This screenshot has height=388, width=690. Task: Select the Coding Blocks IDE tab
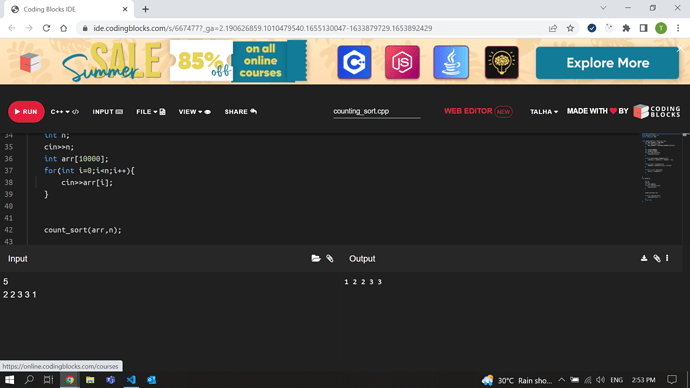click(x=68, y=9)
